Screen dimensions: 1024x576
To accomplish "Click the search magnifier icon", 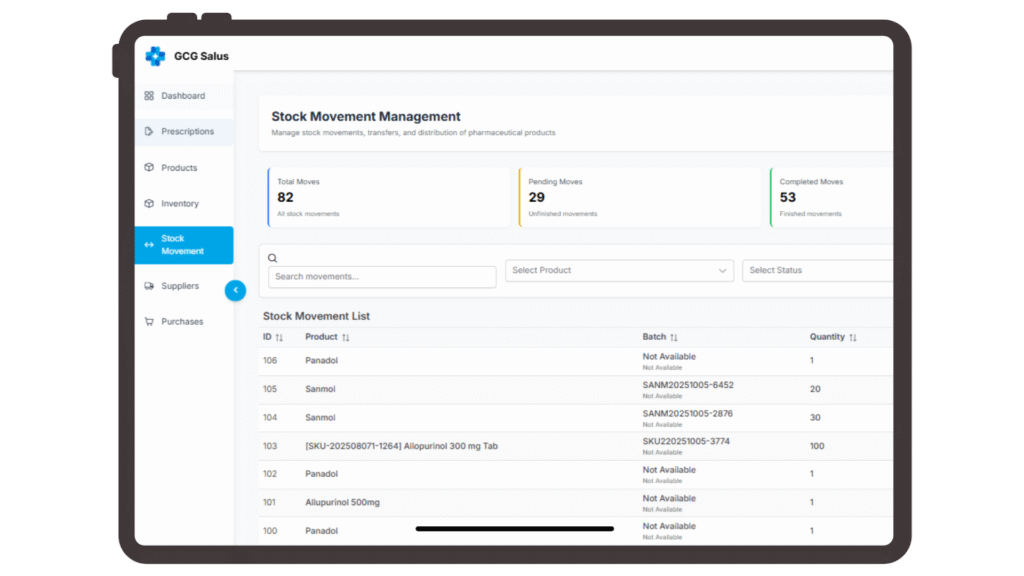I will coord(273,258).
